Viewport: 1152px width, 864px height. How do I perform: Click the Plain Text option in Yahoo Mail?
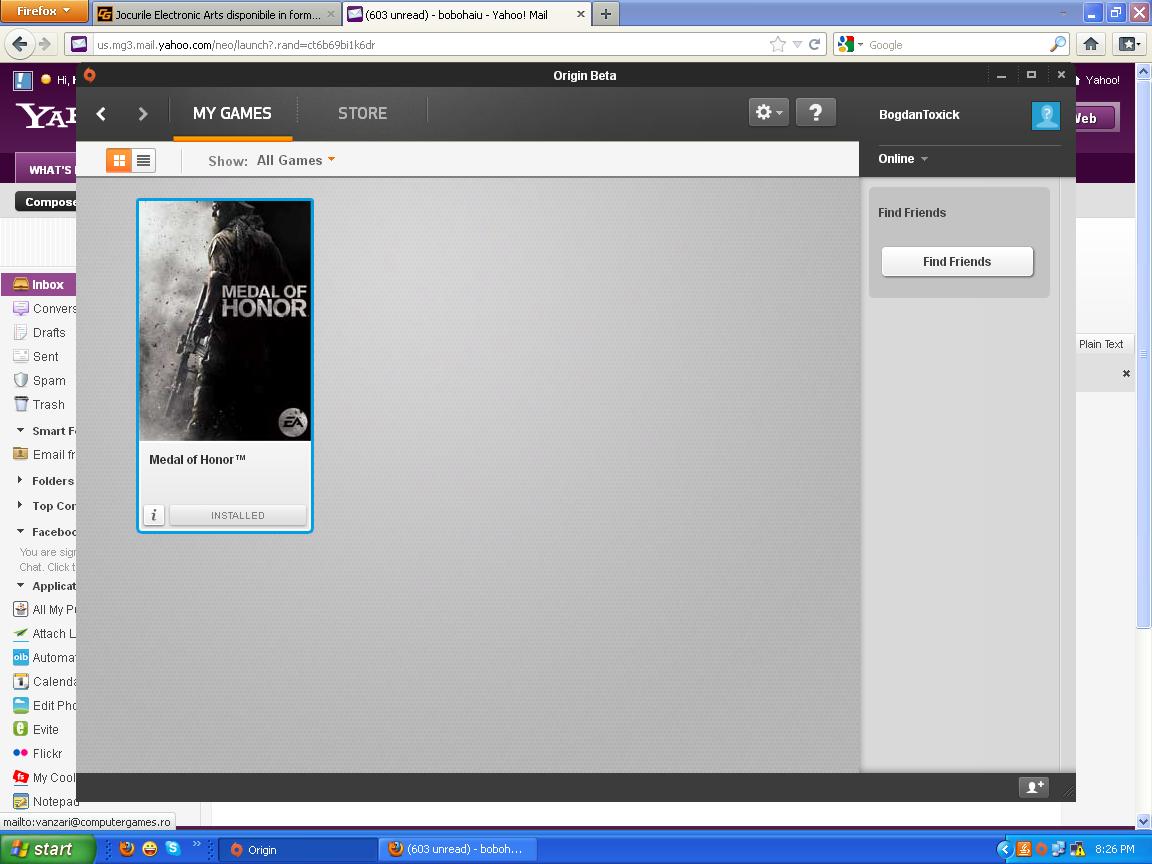(1101, 344)
